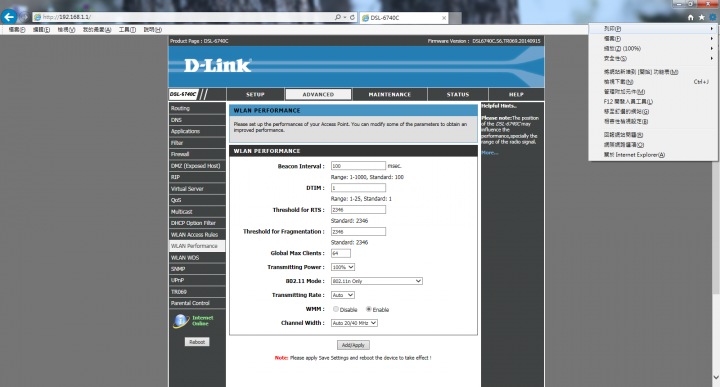Click the Threshold for RTS field

point(358,210)
